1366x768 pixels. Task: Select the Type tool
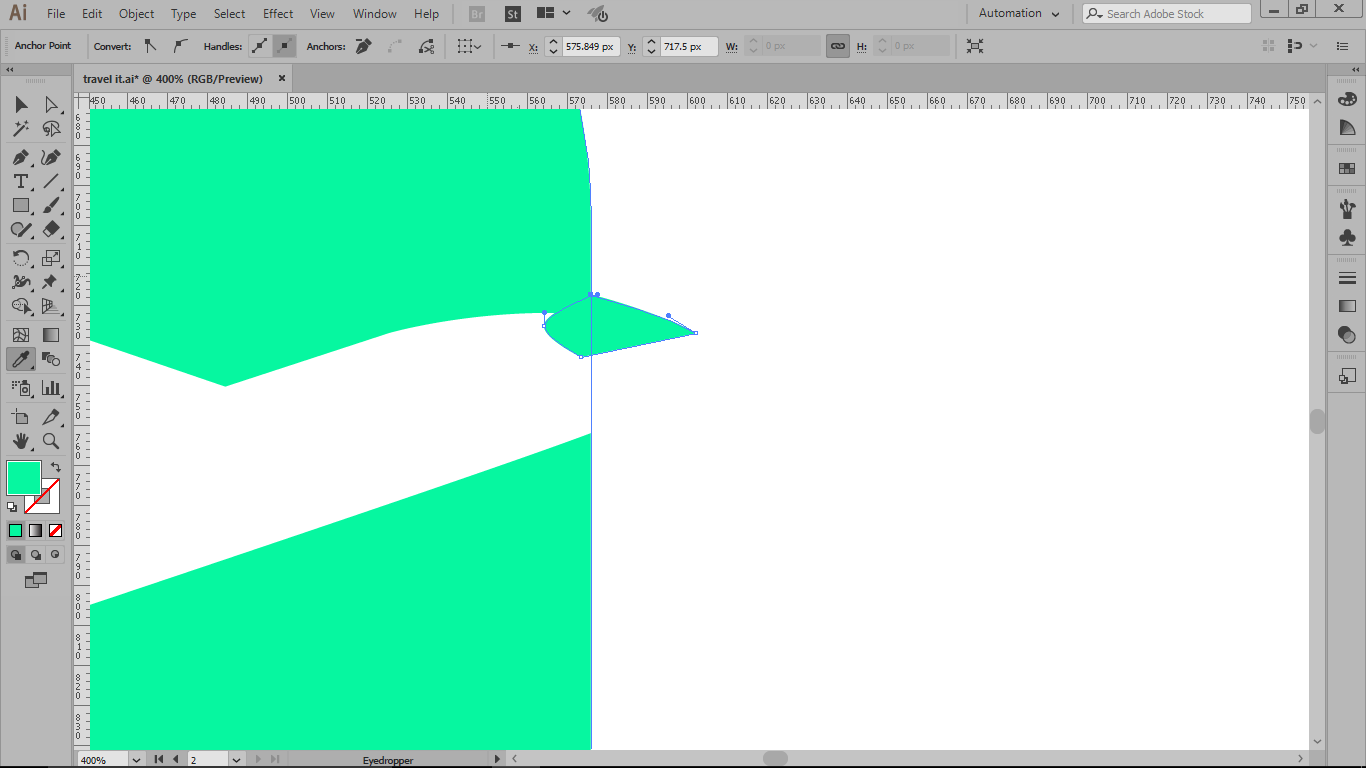20,181
